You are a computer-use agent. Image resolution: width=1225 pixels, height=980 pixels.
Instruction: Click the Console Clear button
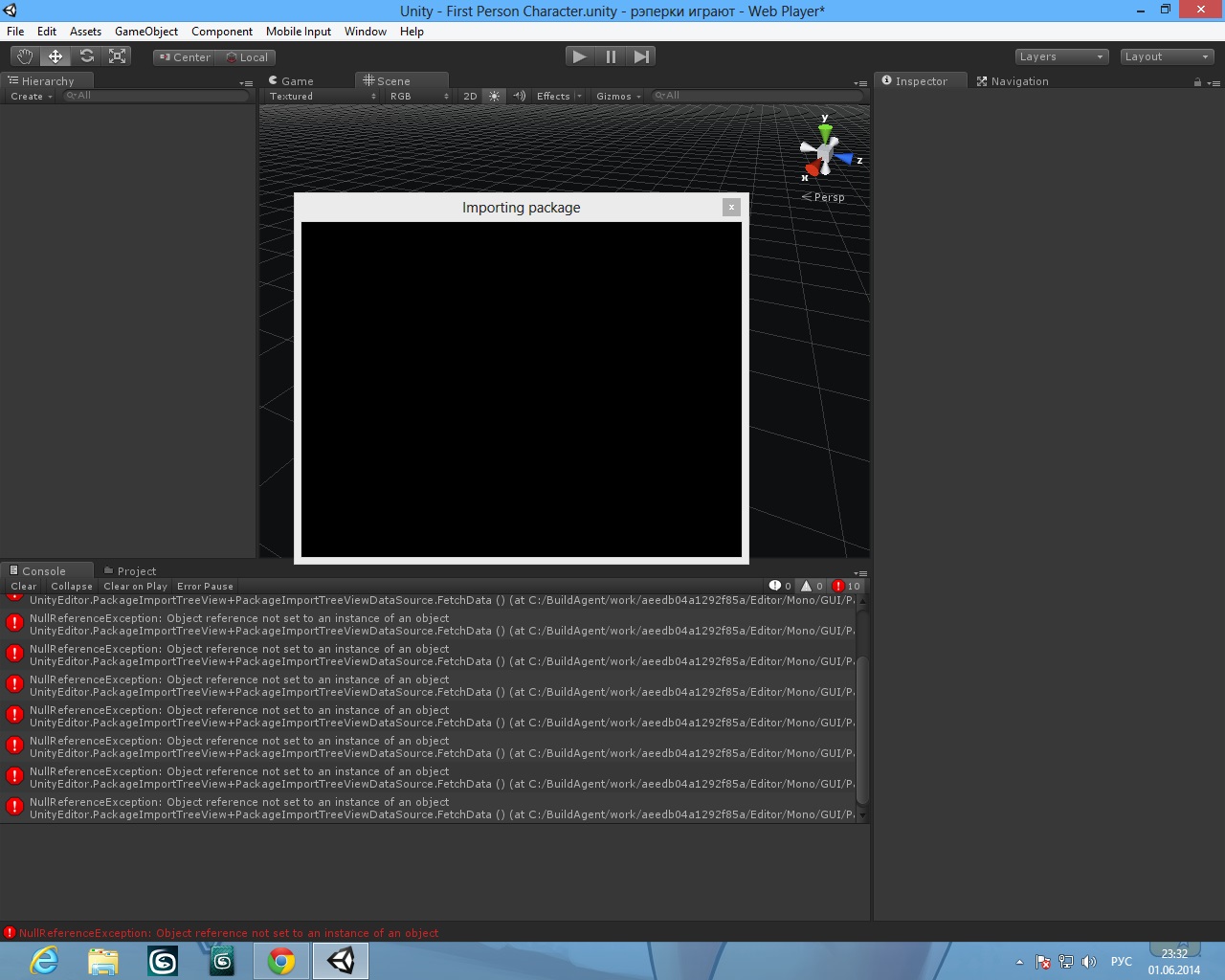pos(23,587)
